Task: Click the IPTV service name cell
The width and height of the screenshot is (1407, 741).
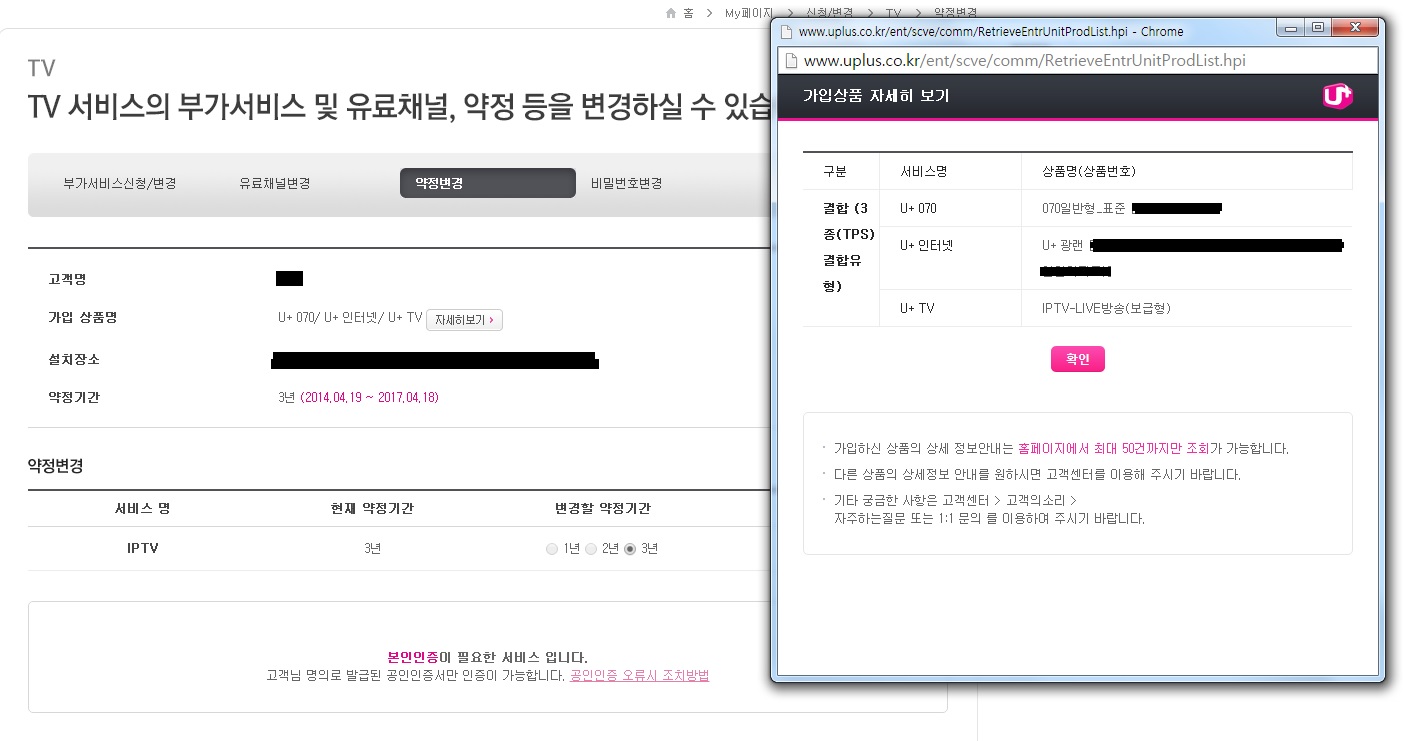Action: point(143,549)
